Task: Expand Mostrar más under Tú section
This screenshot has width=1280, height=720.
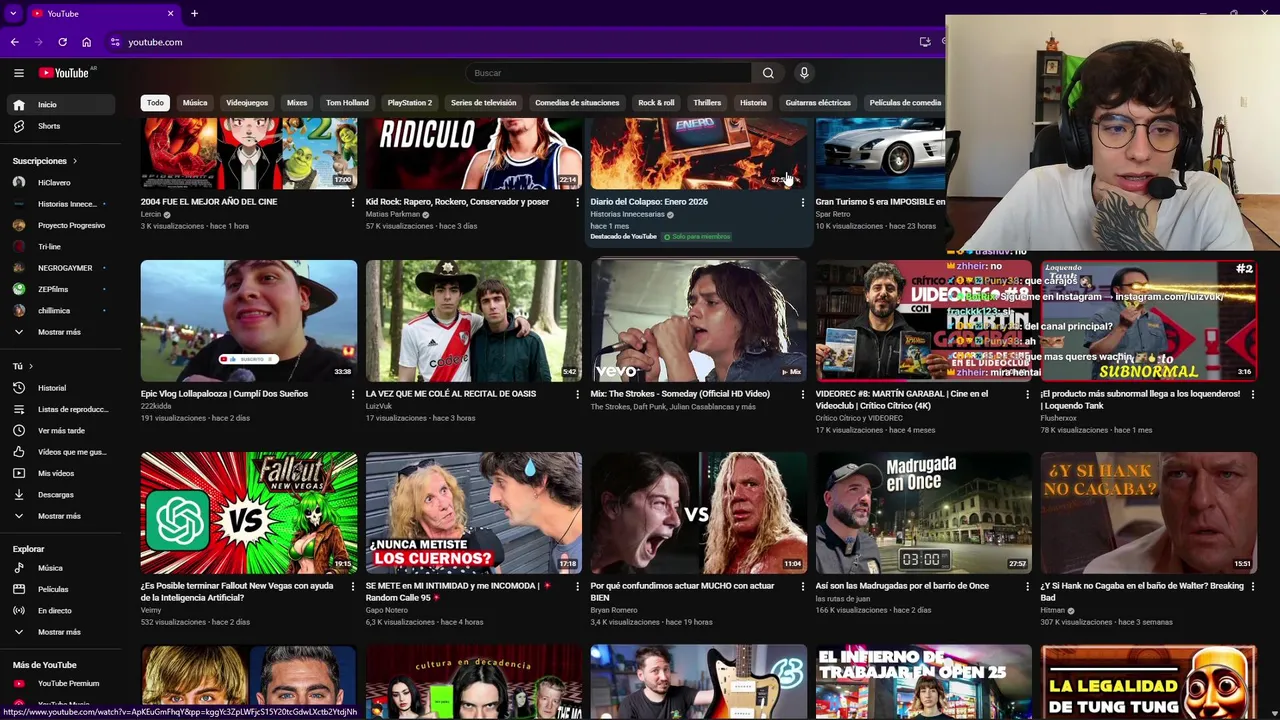Action: [63, 516]
